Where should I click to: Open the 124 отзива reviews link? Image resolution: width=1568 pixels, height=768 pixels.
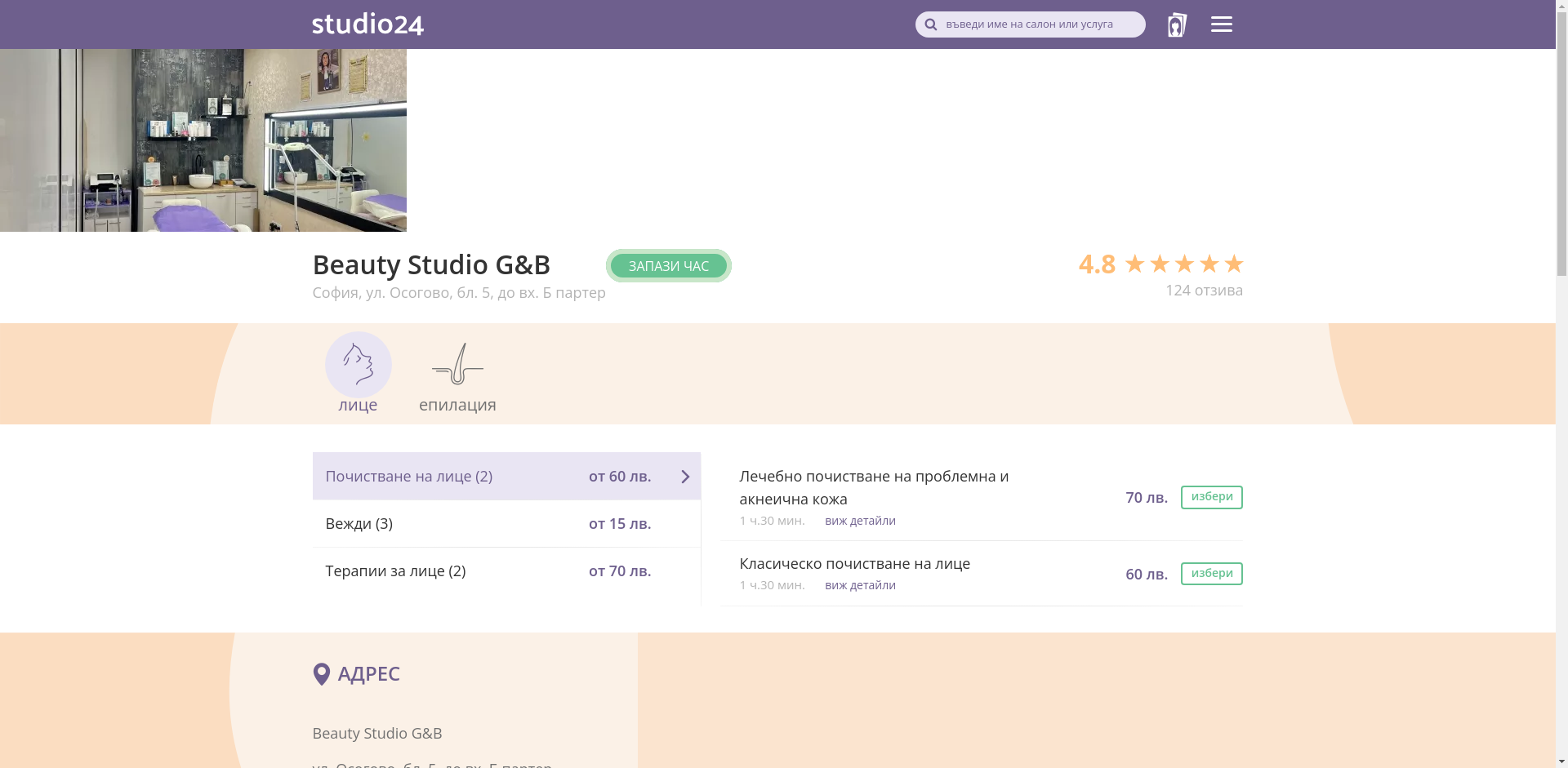click(1204, 291)
